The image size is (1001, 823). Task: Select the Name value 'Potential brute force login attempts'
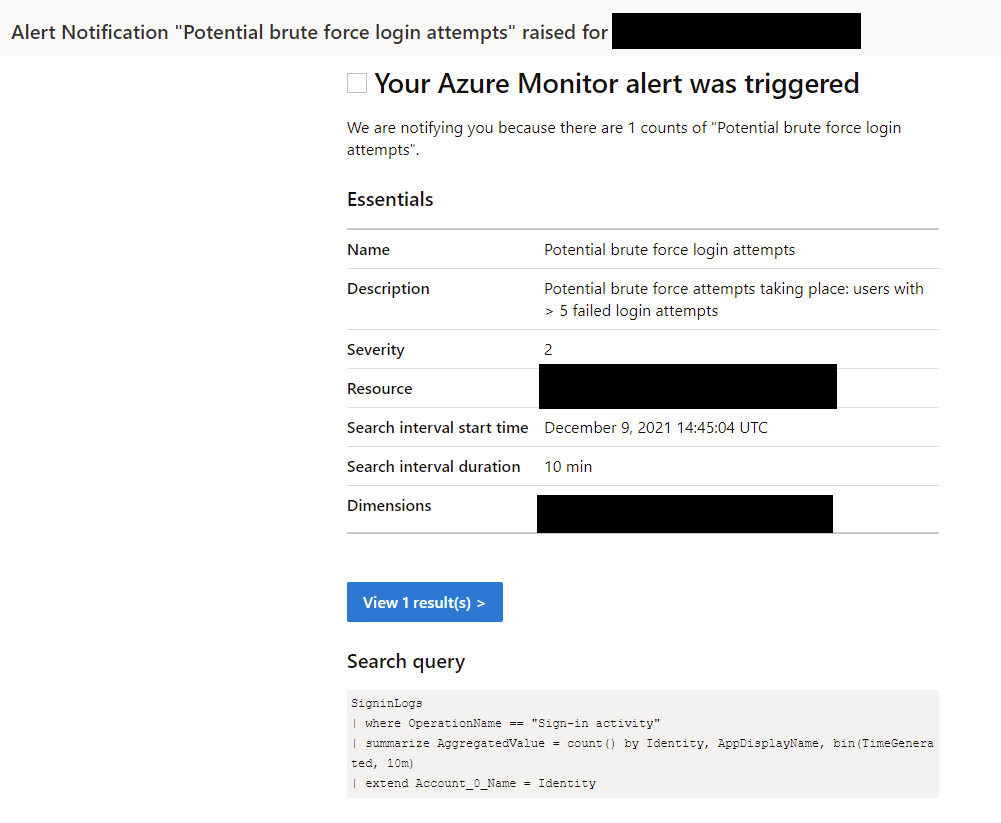tap(670, 250)
